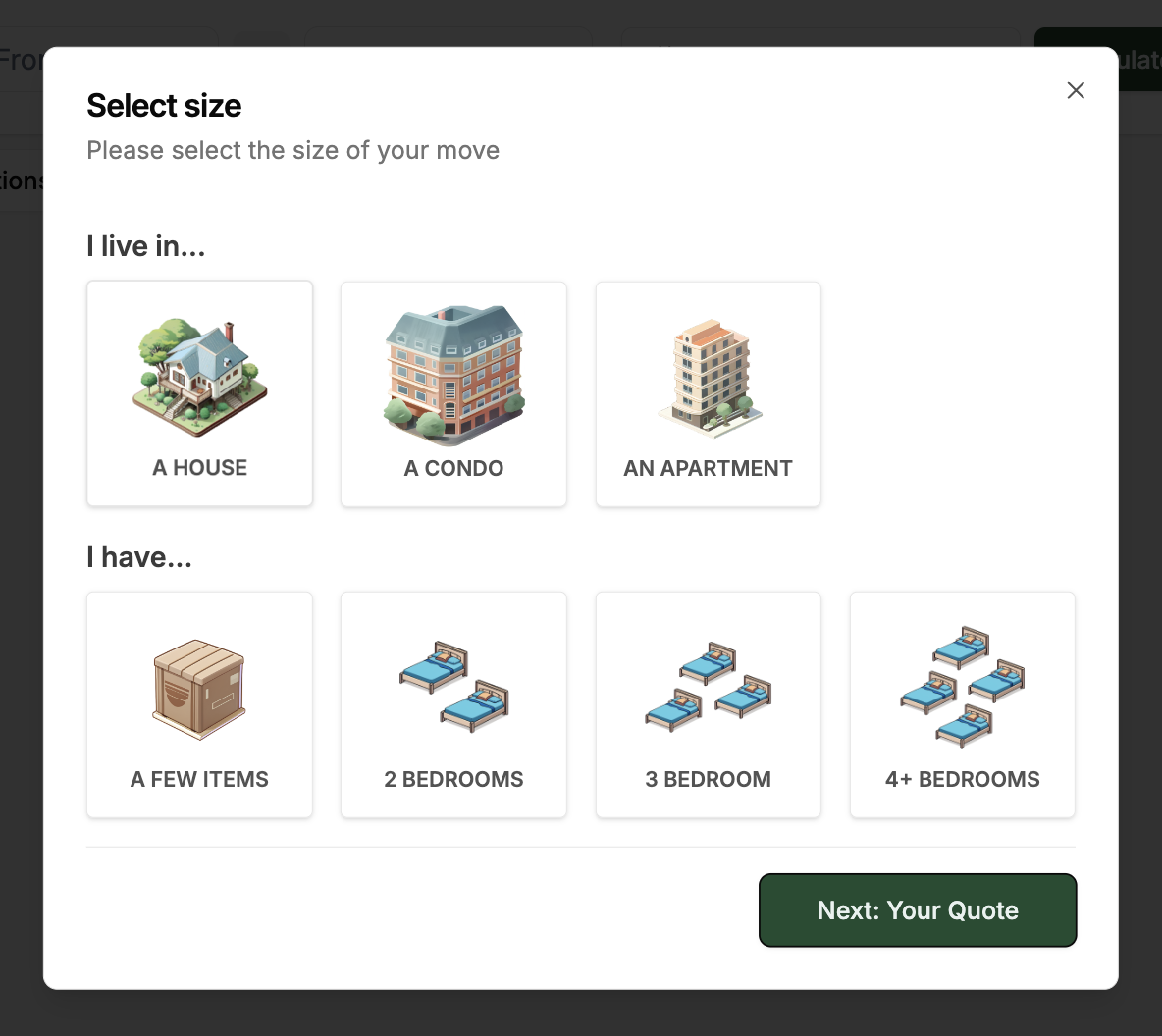Choose "A FEW ITEMS" for move size
1162x1036 pixels.
click(x=199, y=704)
